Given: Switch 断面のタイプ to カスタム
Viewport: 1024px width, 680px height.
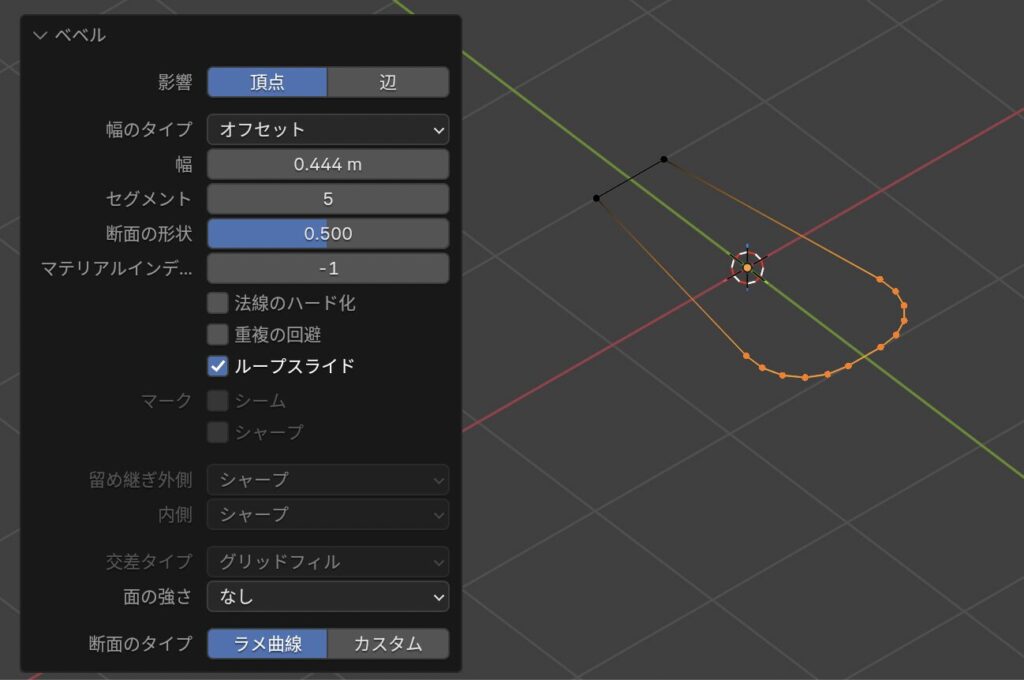Looking at the screenshot, I should click(x=388, y=644).
